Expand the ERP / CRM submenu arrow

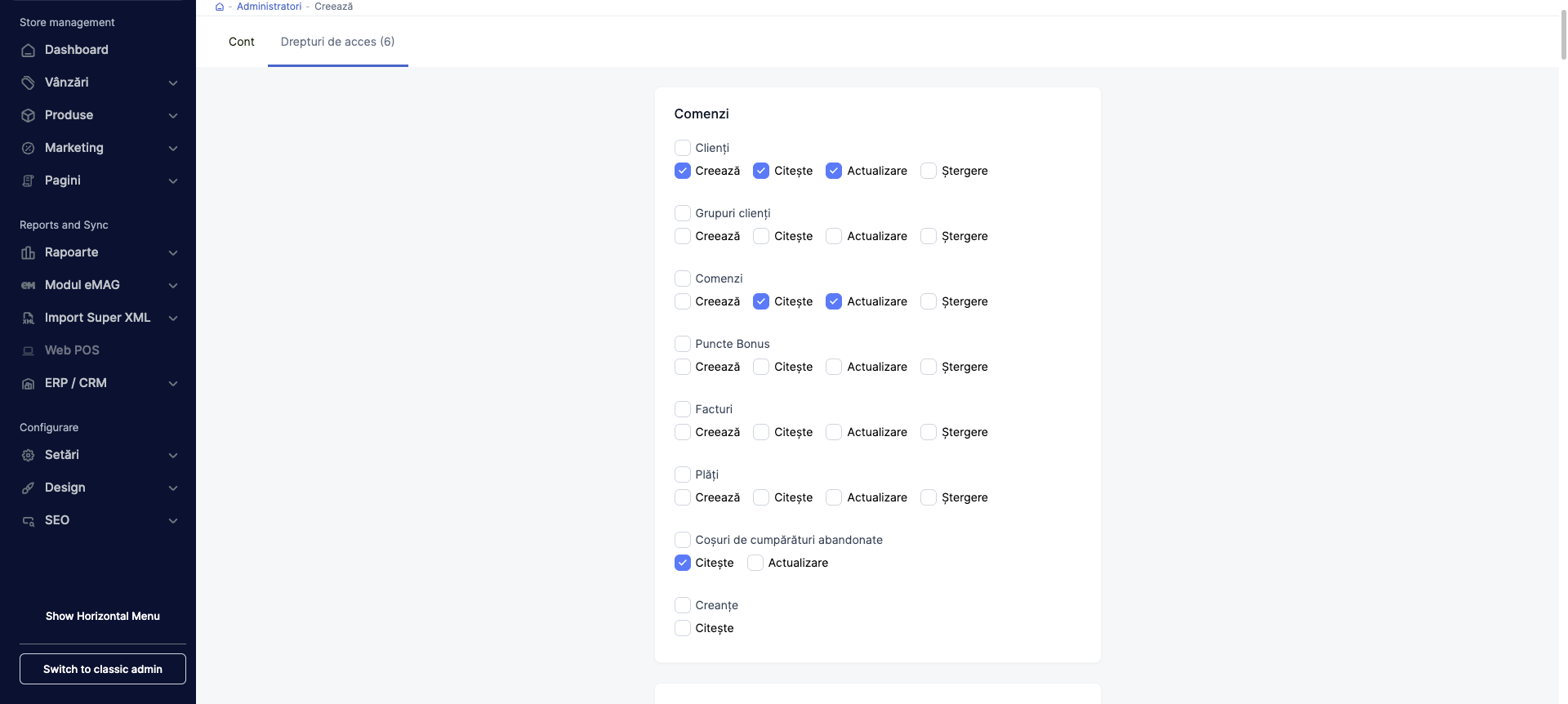[173, 383]
